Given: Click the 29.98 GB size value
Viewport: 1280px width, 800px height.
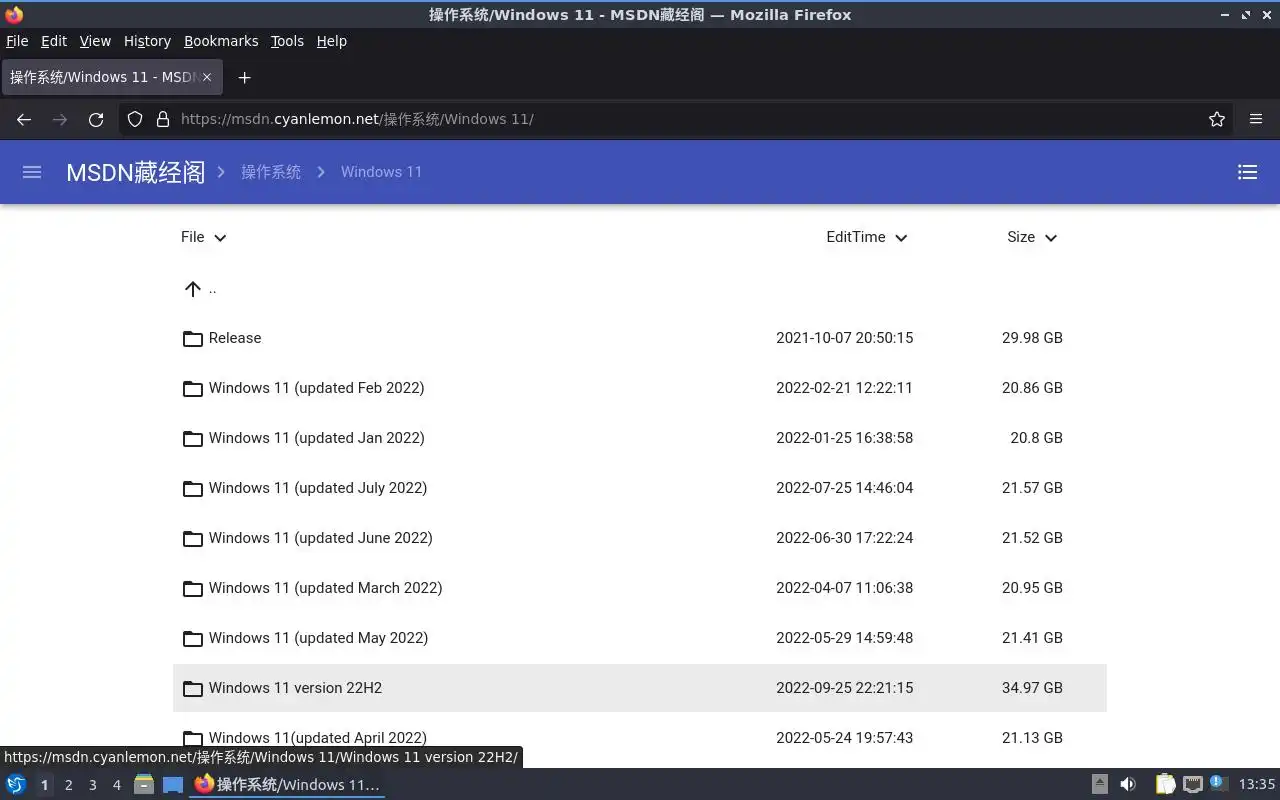Looking at the screenshot, I should 1032,338.
